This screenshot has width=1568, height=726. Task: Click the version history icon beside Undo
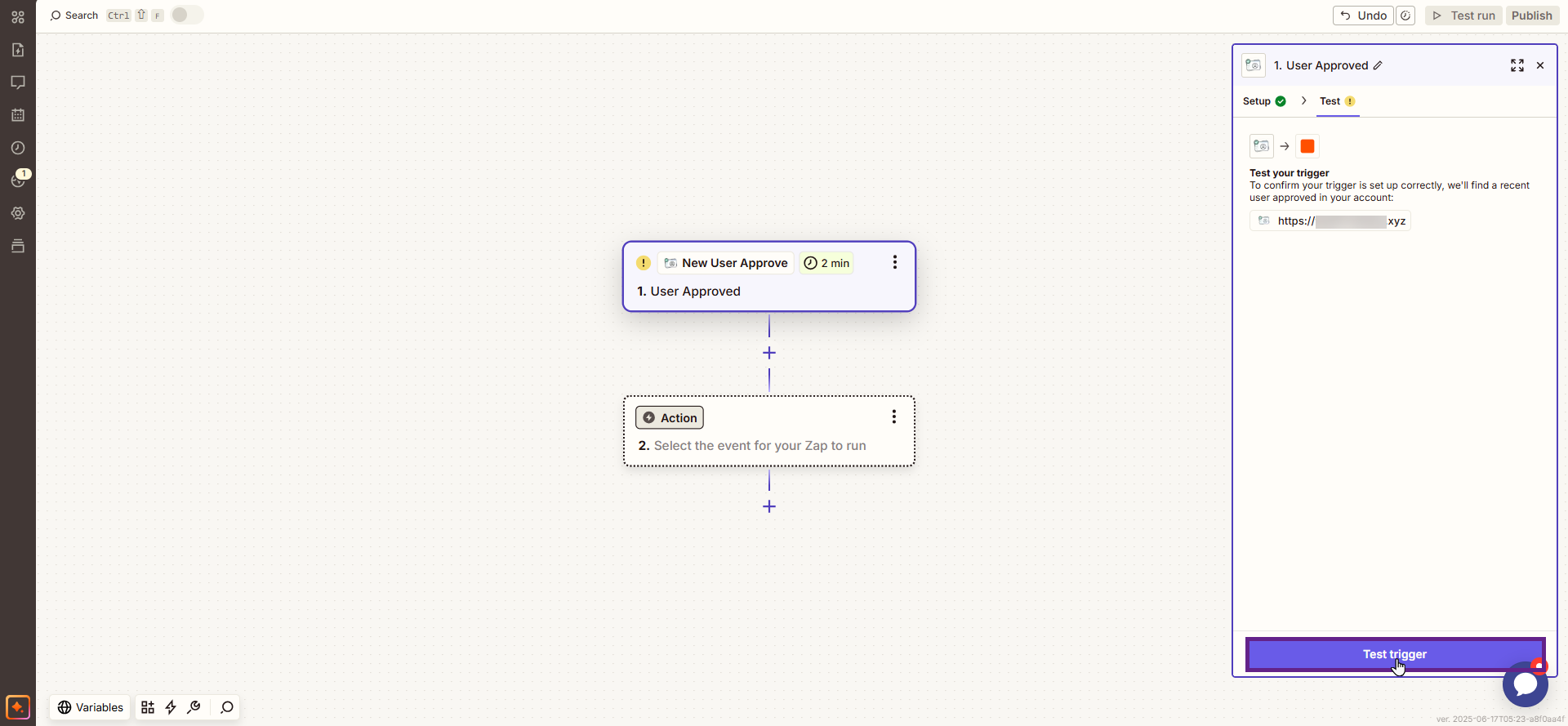tap(1405, 16)
